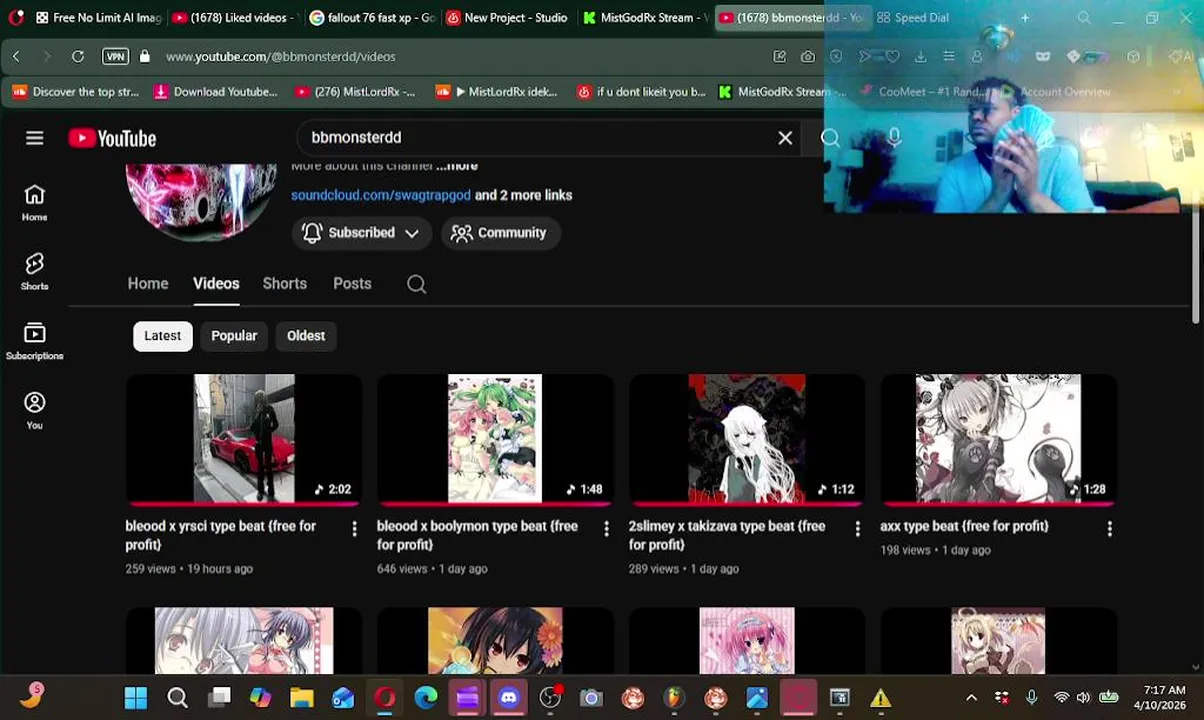The width and height of the screenshot is (1204, 720).
Task: Switch to 'Free No Limit AI Imag' tab
Action: [x=97, y=18]
